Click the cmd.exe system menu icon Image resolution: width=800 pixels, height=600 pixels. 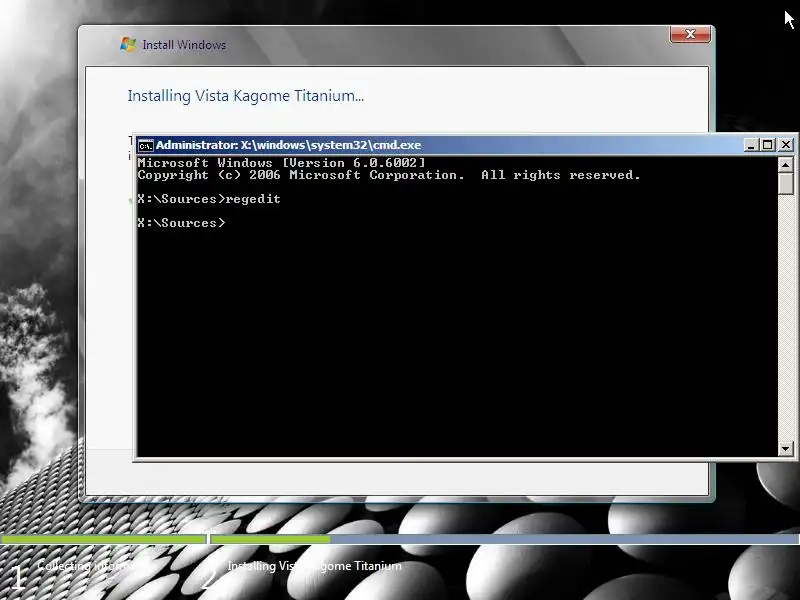(x=145, y=145)
